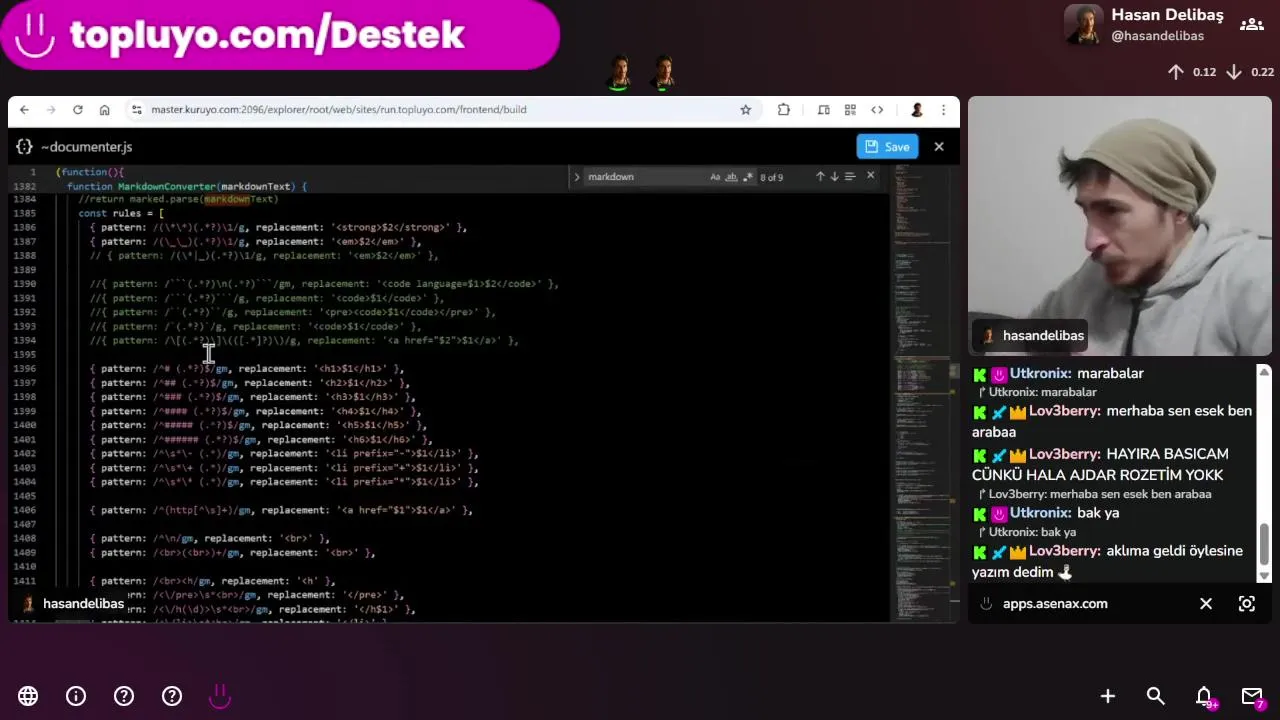Click Lov3berry's 'HAYIRA BASICAM' message

1100,464
